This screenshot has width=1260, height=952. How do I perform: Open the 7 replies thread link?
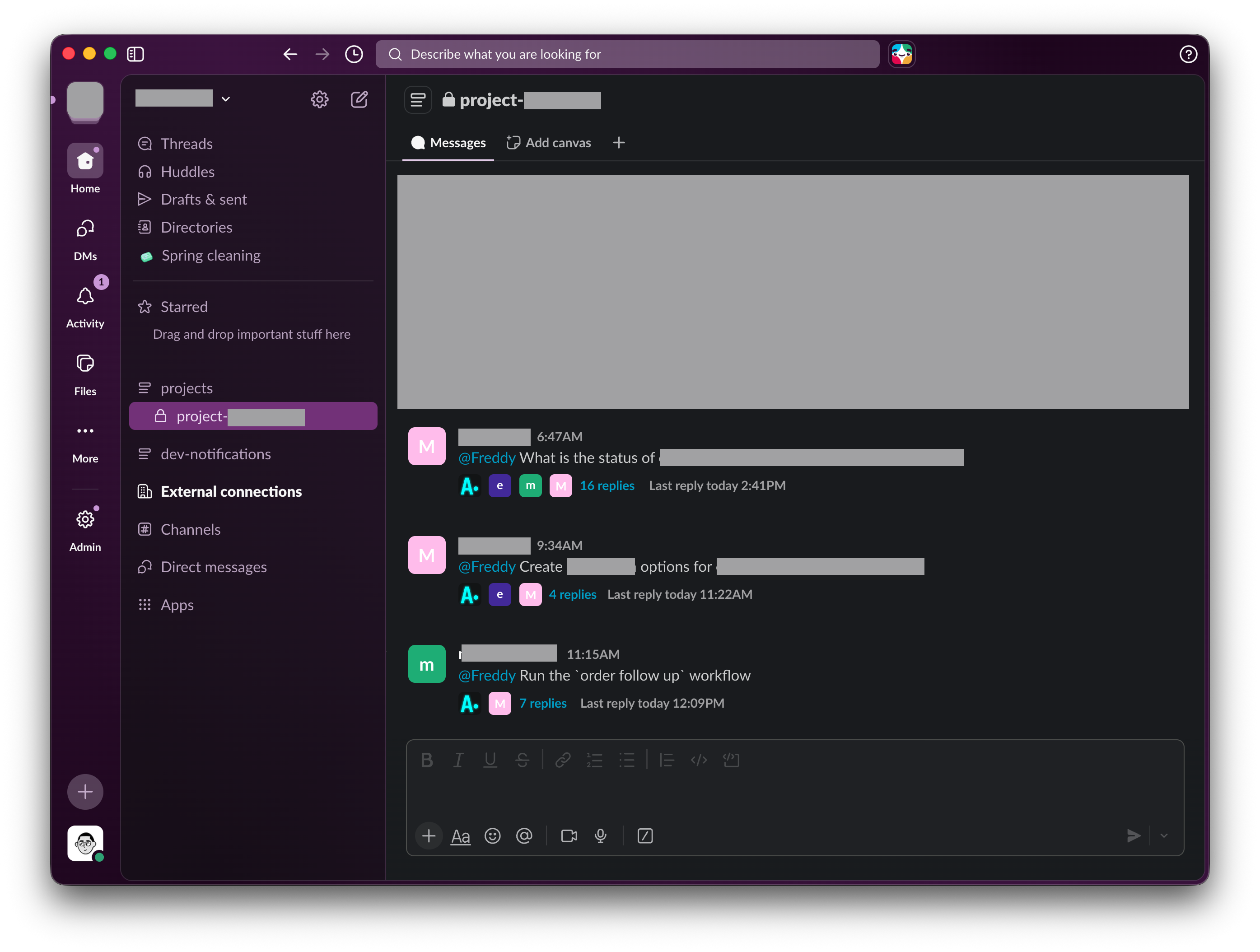pyautogui.click(x=543, y=703)
